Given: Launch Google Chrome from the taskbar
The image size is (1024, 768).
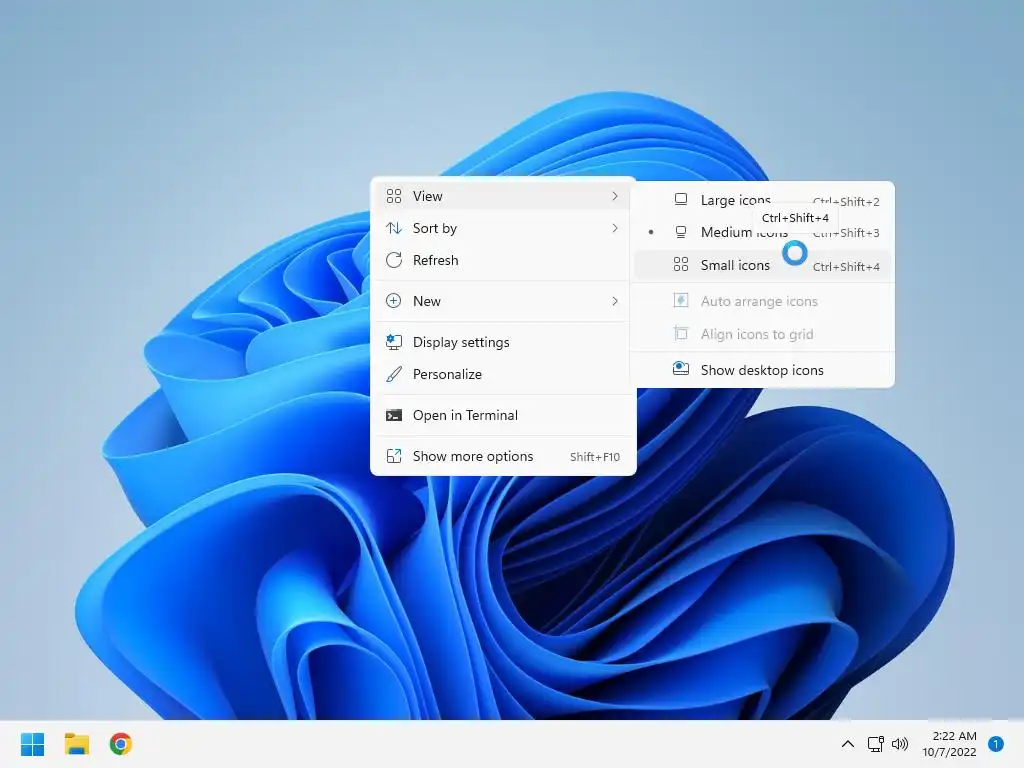Looking at the screenshot, I should pyautogui.click(x=121, y=744).
